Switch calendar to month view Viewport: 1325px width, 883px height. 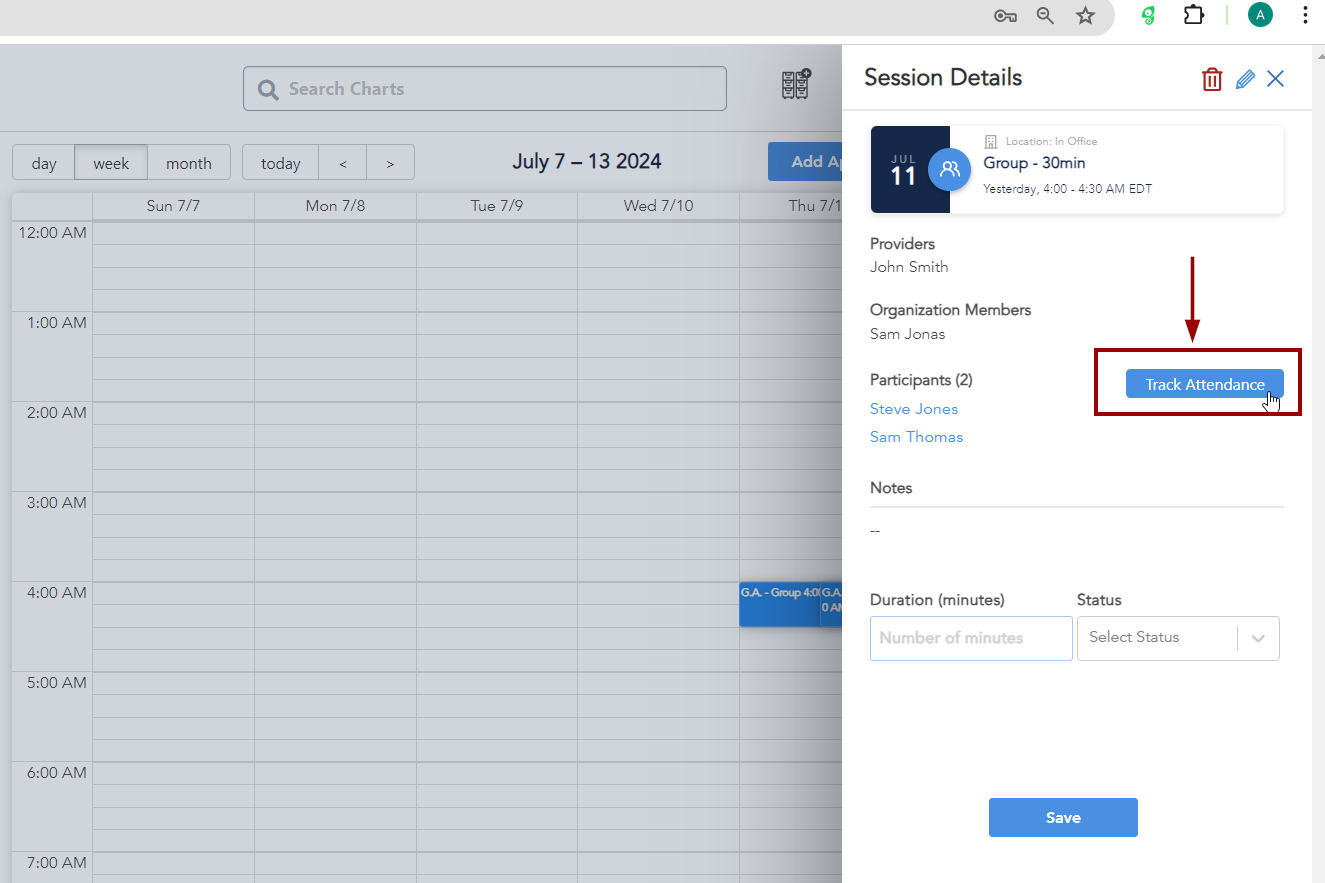click(x=189, y=163)
